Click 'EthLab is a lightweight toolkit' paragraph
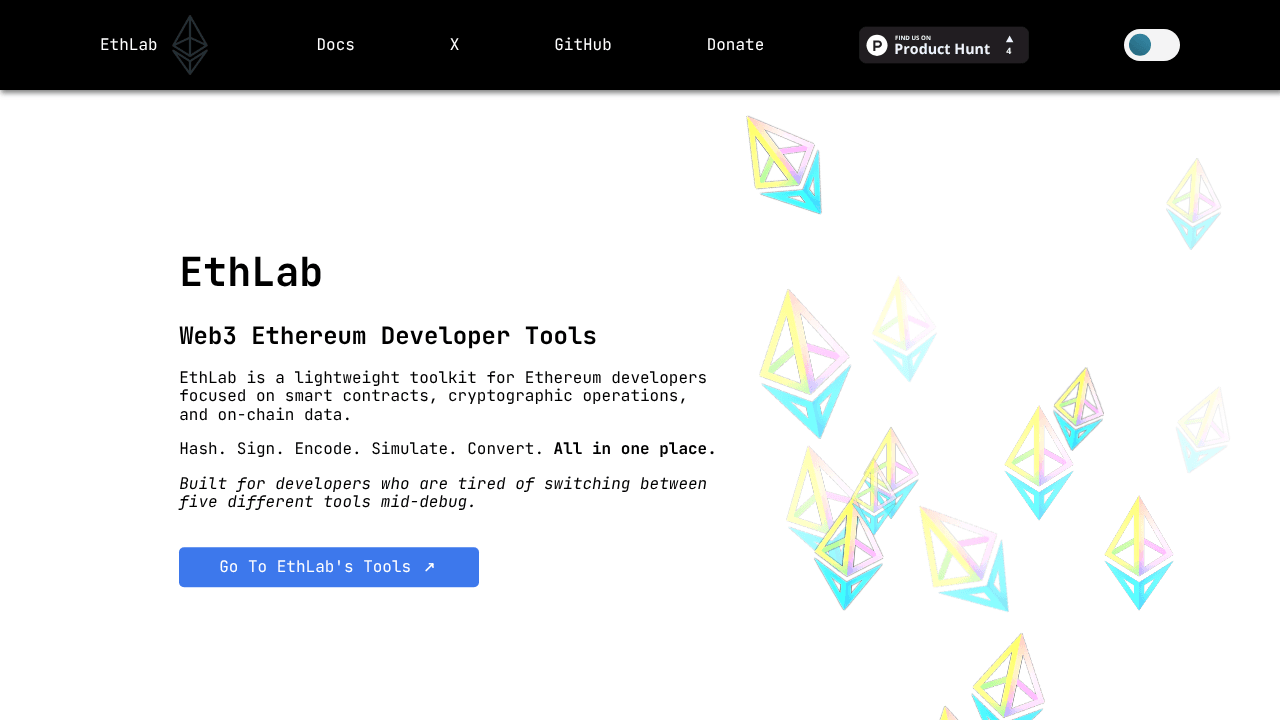The height and width of the screenshot is (720, 1280). click(x=443, y=396)
